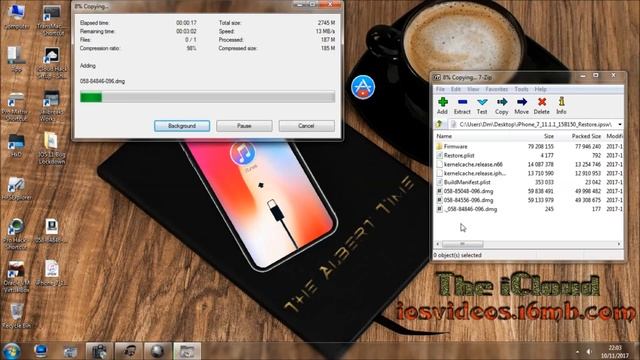
Task: Click the file manager taskbar icon
Action: point(187,351)
